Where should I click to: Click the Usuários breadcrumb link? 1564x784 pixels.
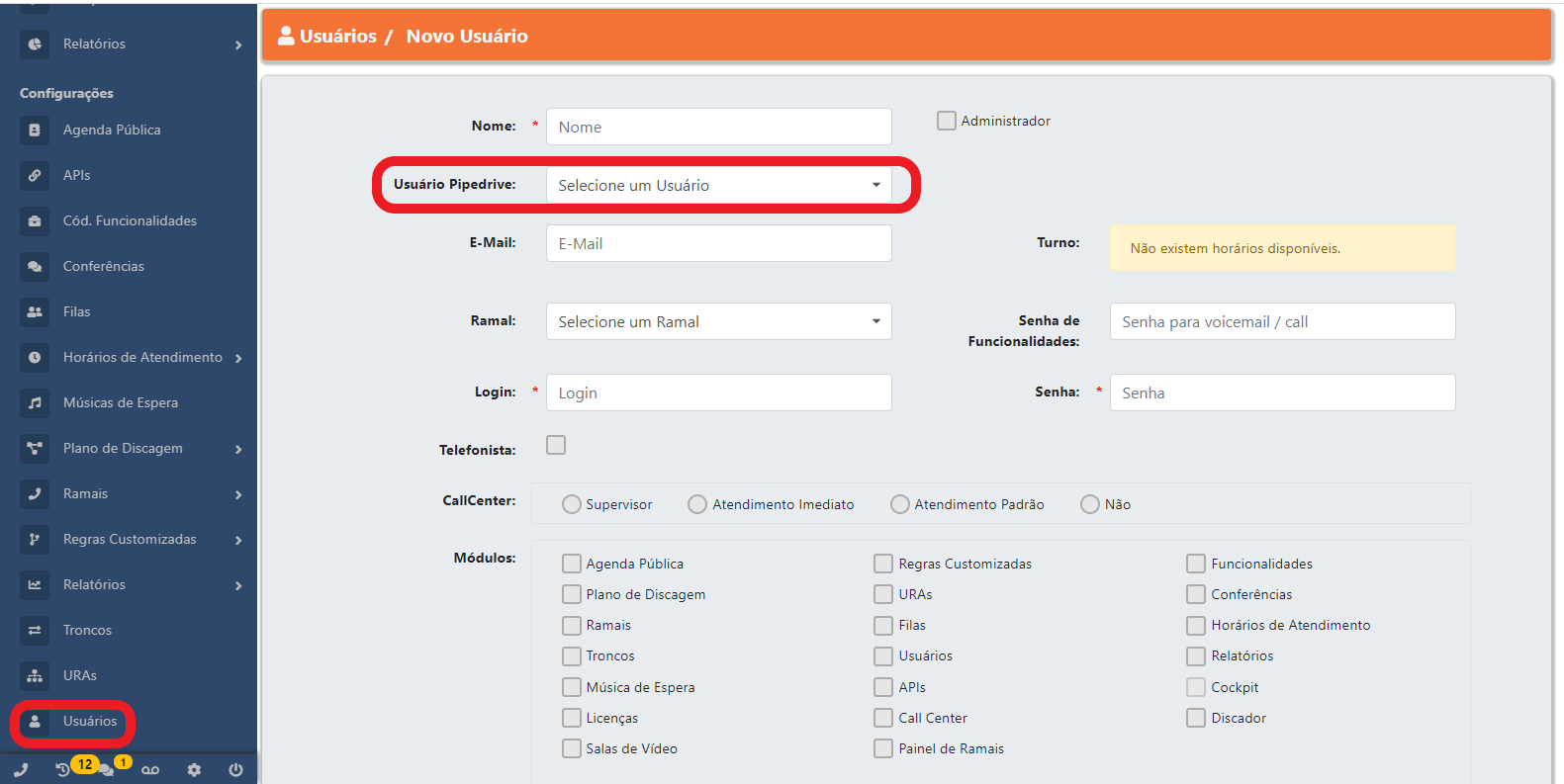point(337,36)
